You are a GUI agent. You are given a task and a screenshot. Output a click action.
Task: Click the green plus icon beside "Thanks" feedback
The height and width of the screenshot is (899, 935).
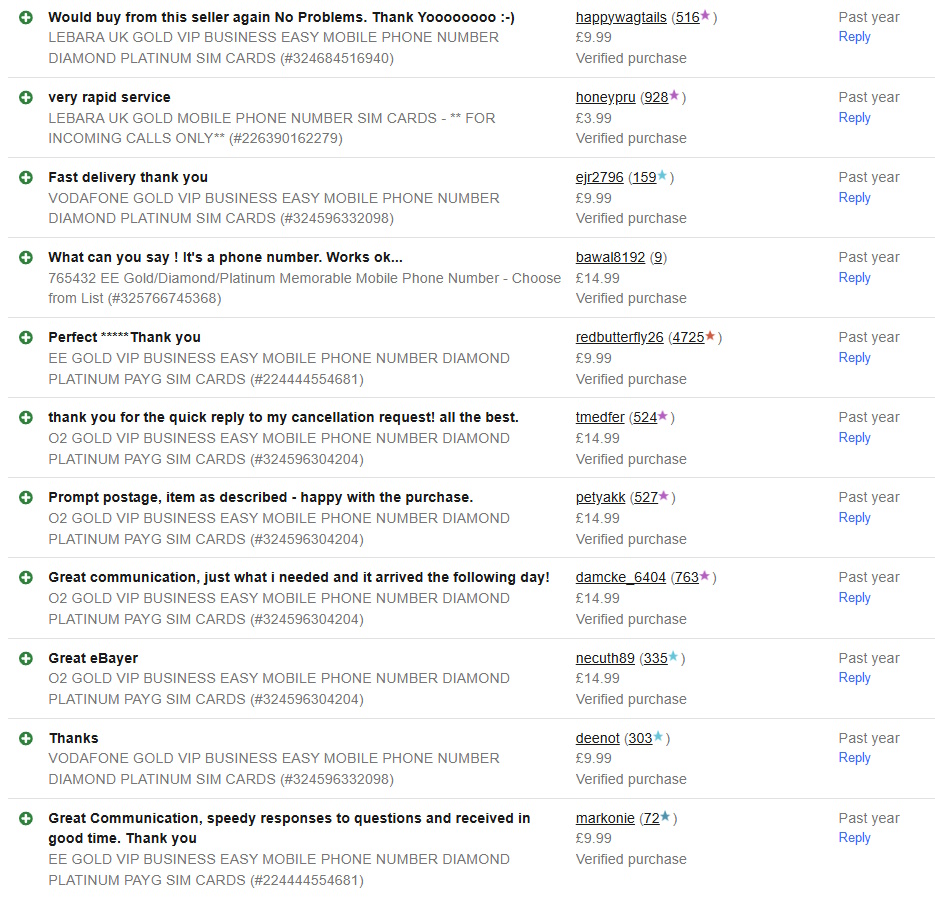click(26, 738)
